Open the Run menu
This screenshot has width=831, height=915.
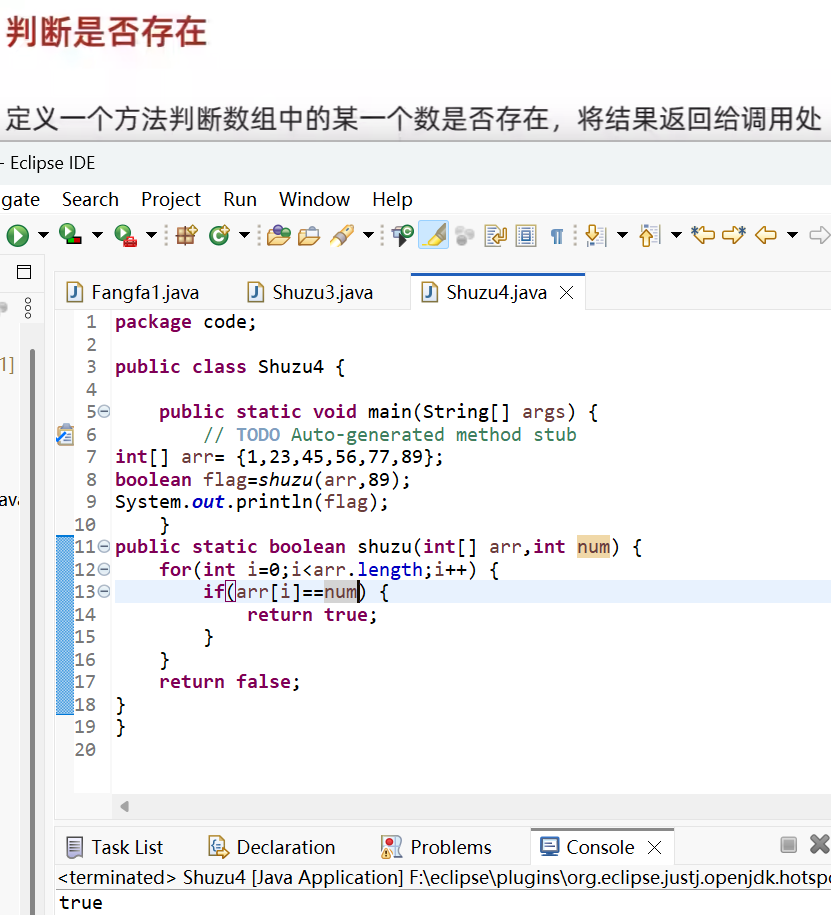240,200
